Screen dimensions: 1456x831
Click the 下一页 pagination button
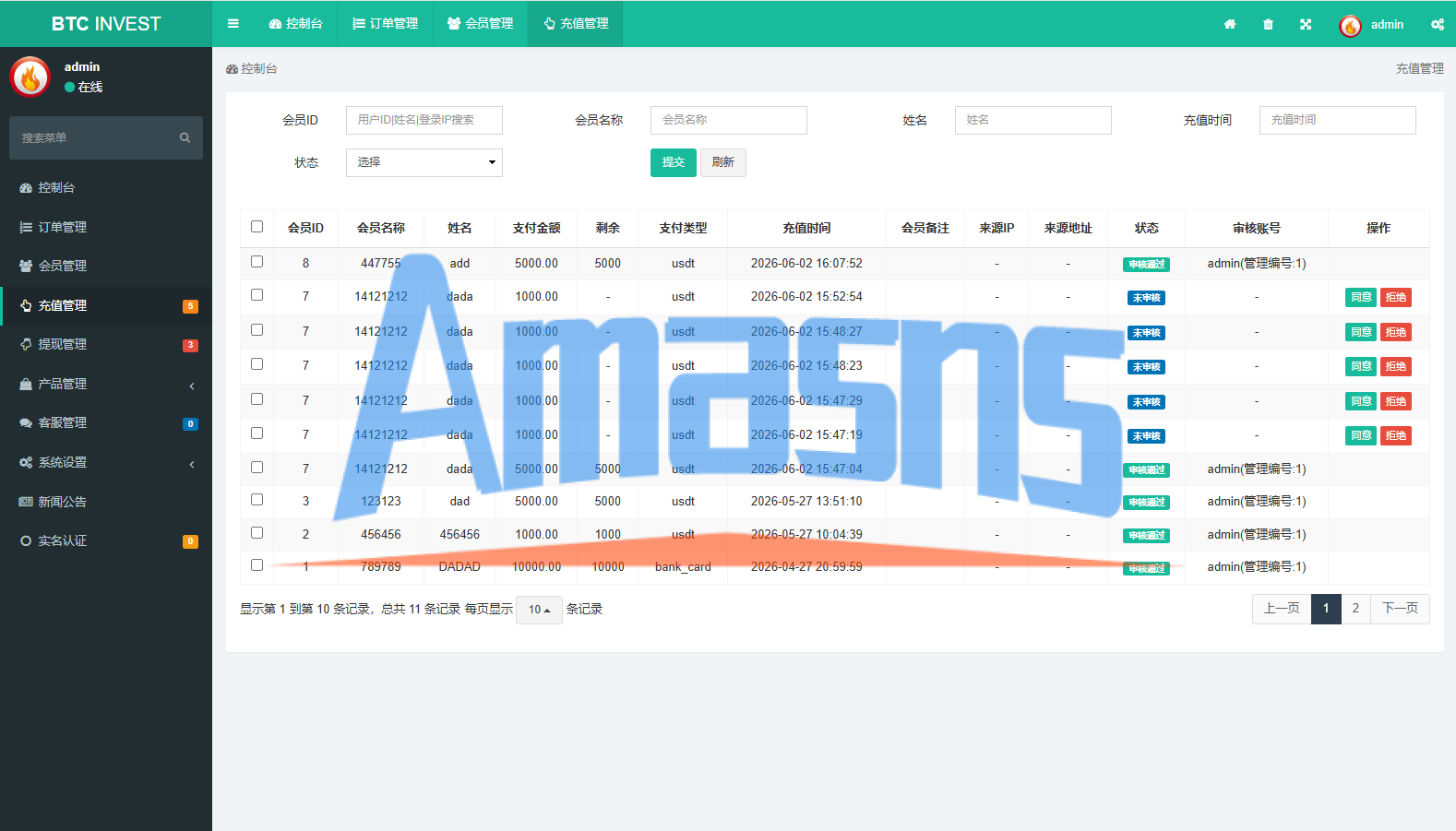(x=1400, y=609)
